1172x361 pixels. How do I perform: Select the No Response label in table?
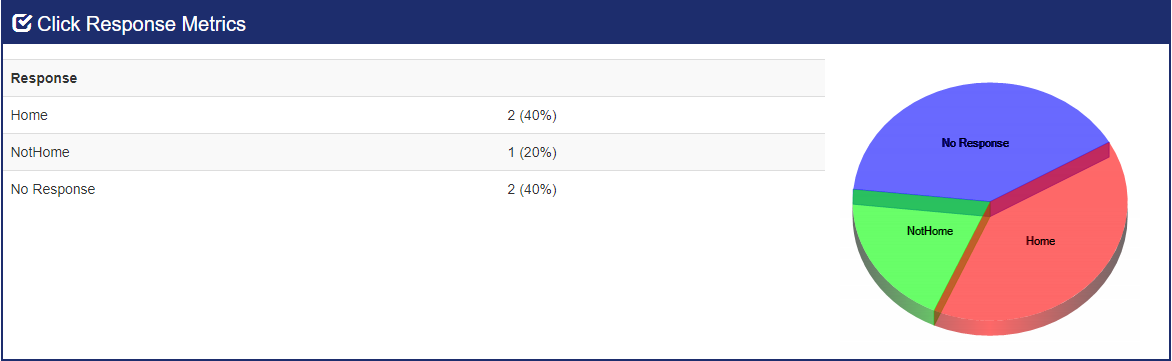53,189
